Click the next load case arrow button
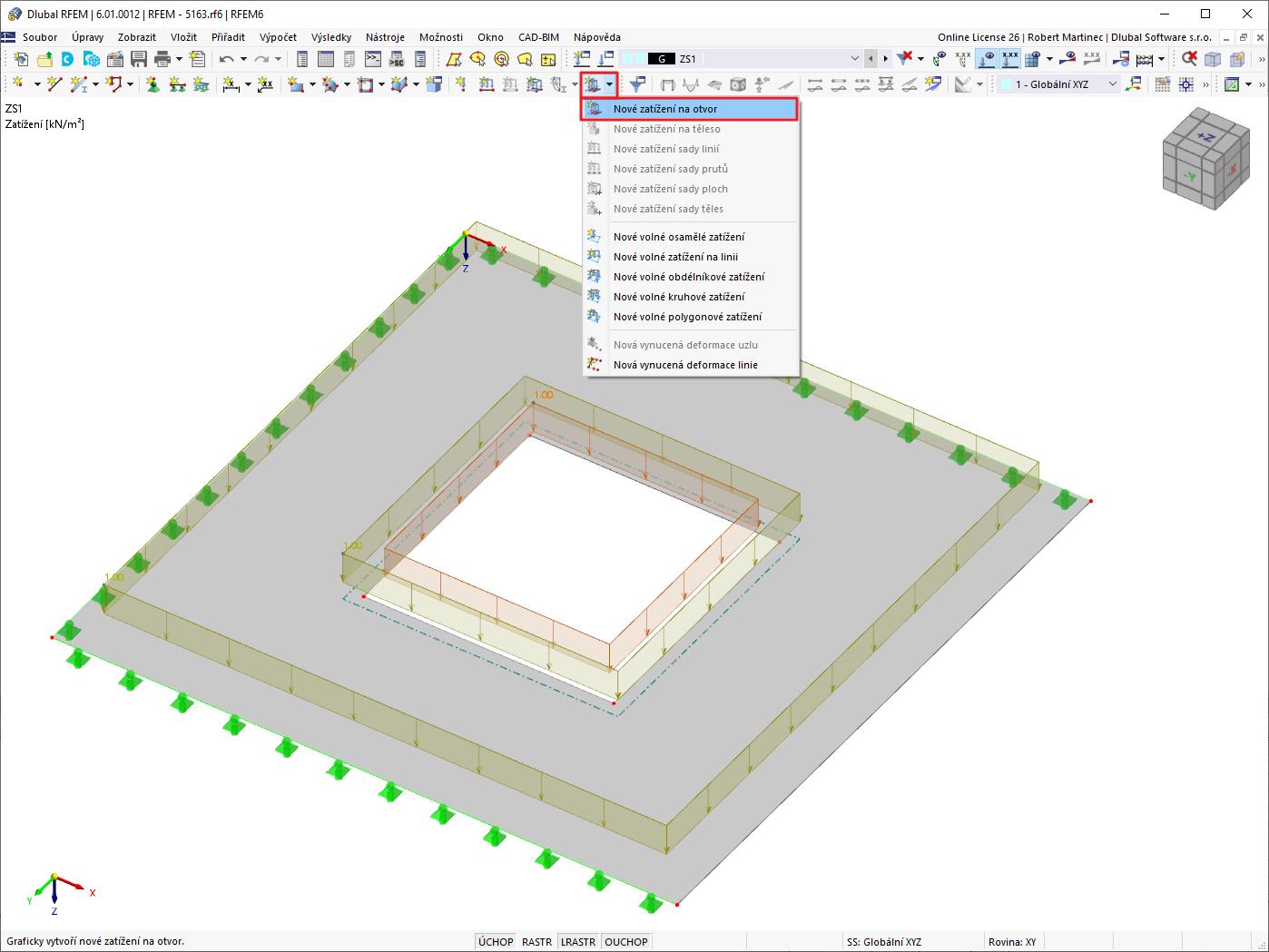This screenshot has height=952, width=1269. tap(886, 59)
